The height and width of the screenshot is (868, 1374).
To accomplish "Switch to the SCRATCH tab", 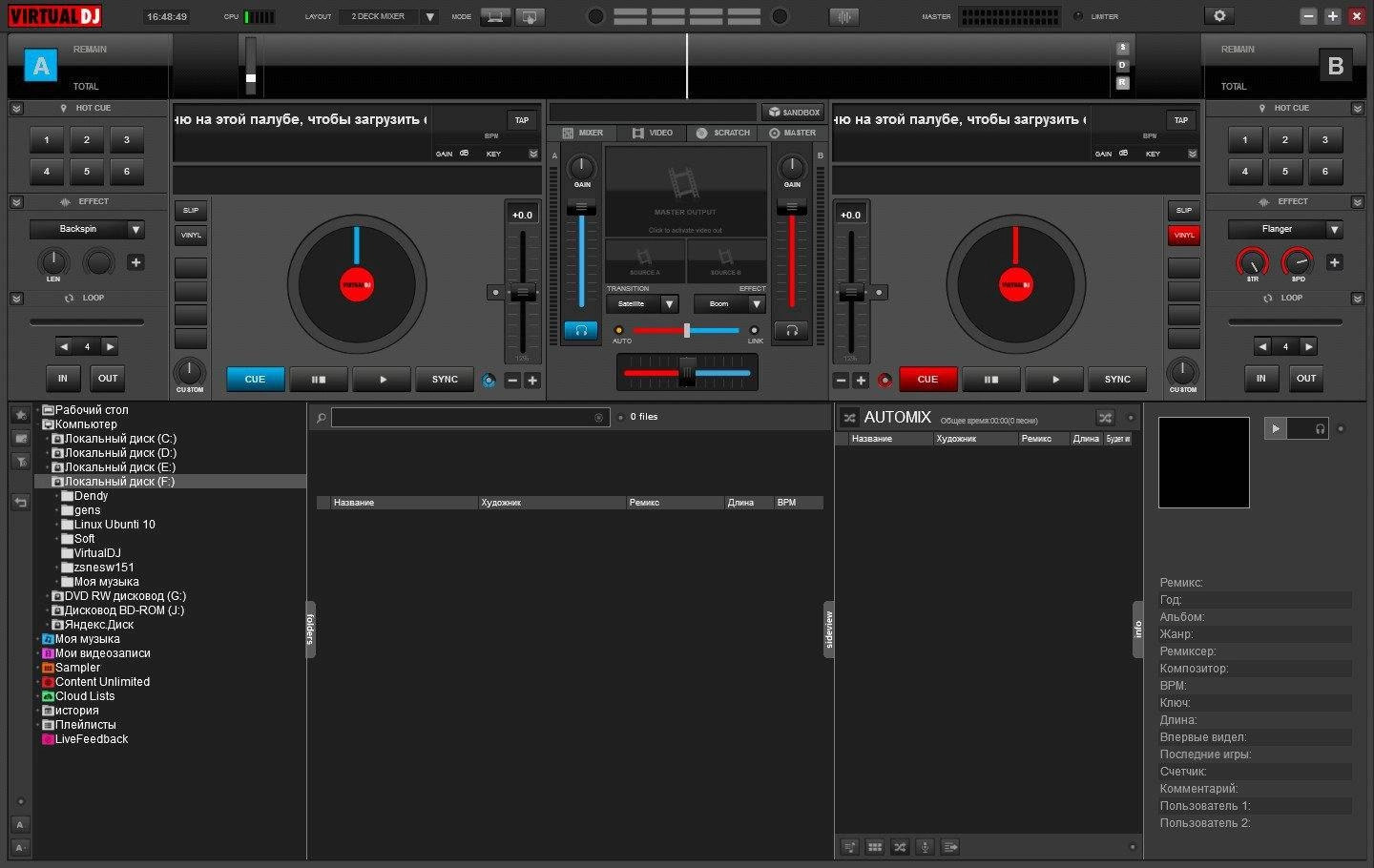I will point(722,133).
